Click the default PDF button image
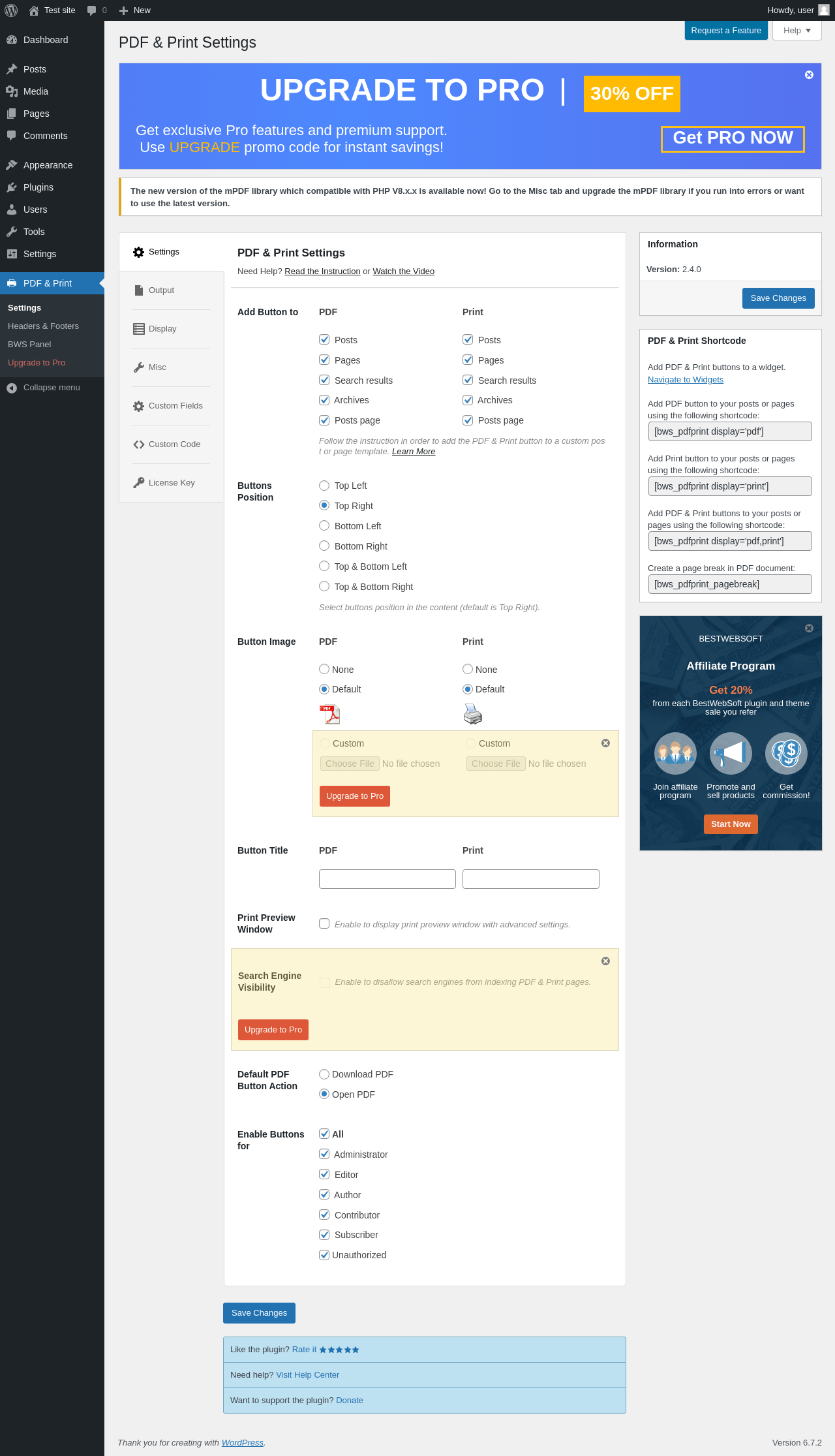The image size is (835, 1456). click(330, 715)
